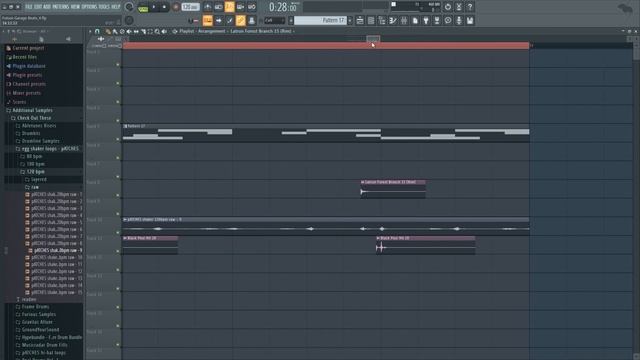Open the view playlist toolbar icon

coord(360,20)
